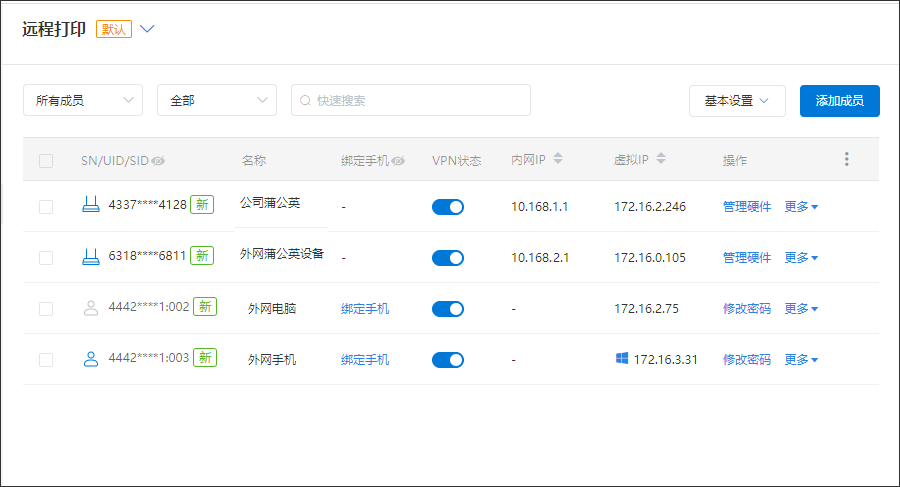The image size is (900, 487).
Task: Click the 名称 column header
Action: 254,161
